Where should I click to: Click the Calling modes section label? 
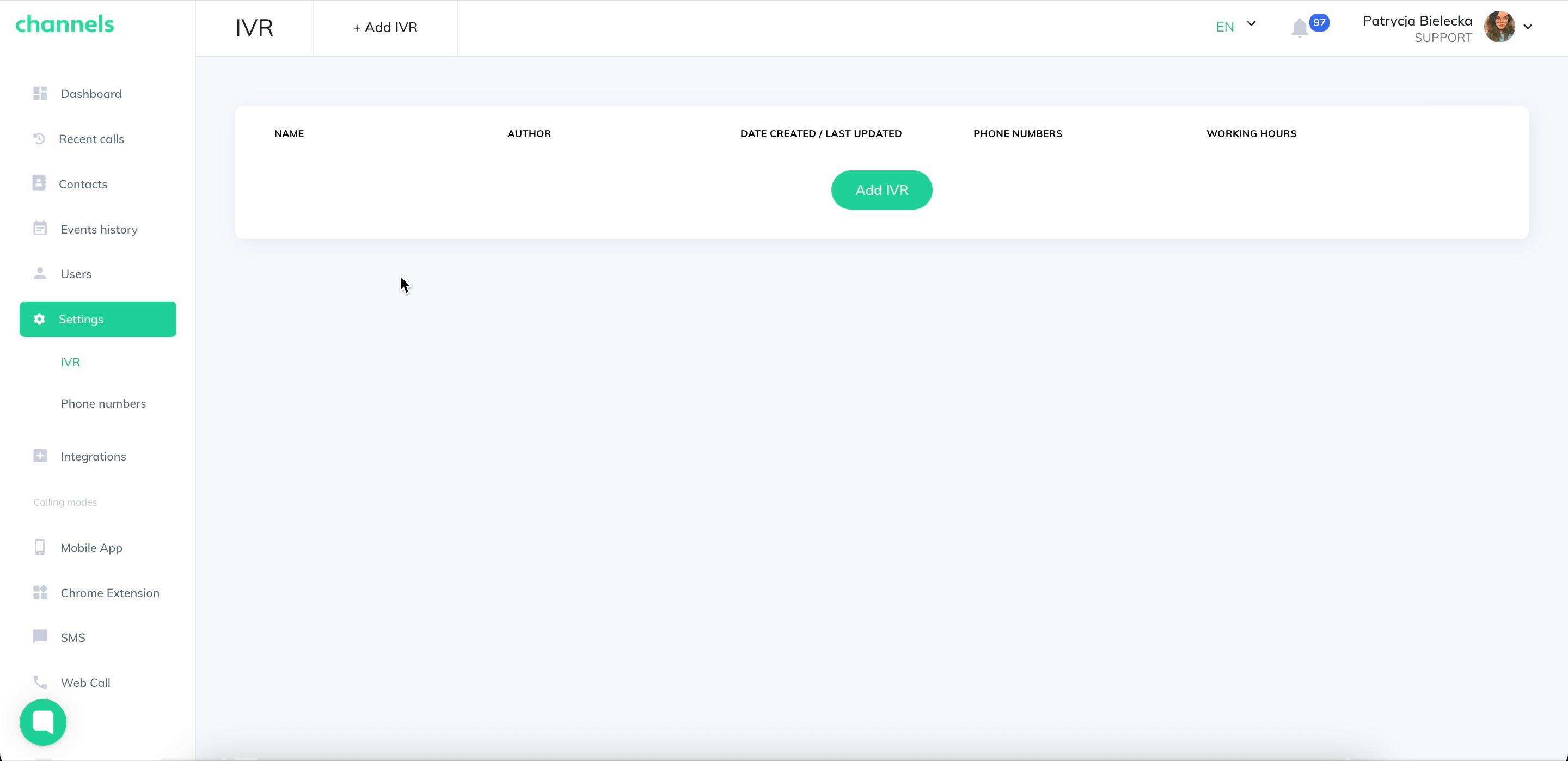(x=65, y=502)
